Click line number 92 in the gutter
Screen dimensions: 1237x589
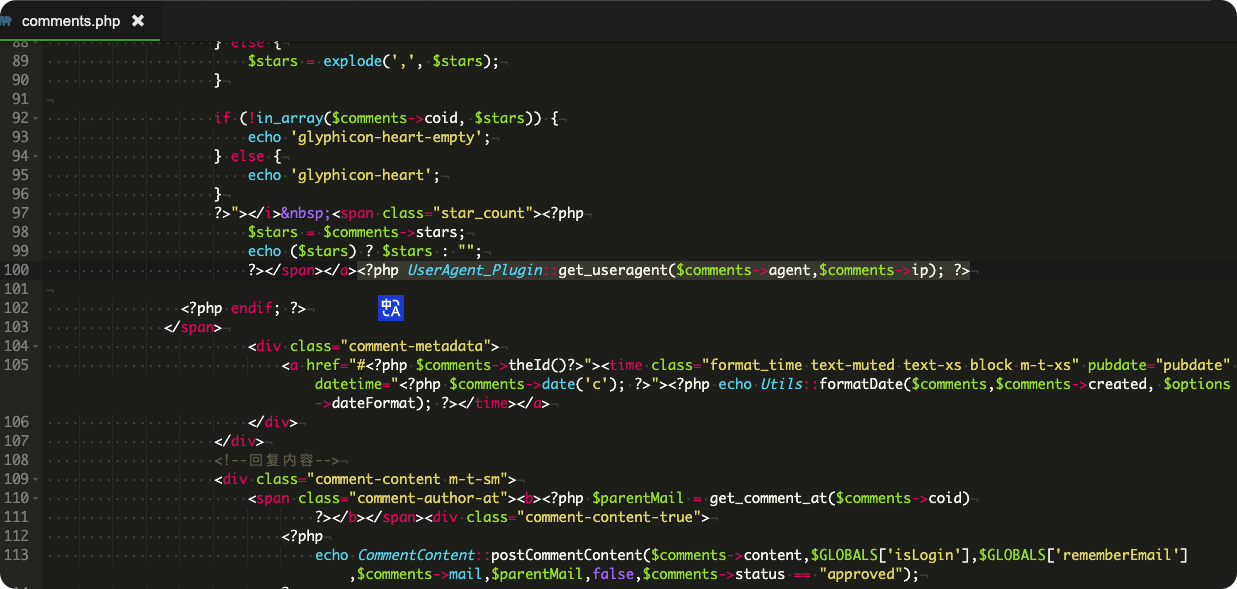(20, 118)
